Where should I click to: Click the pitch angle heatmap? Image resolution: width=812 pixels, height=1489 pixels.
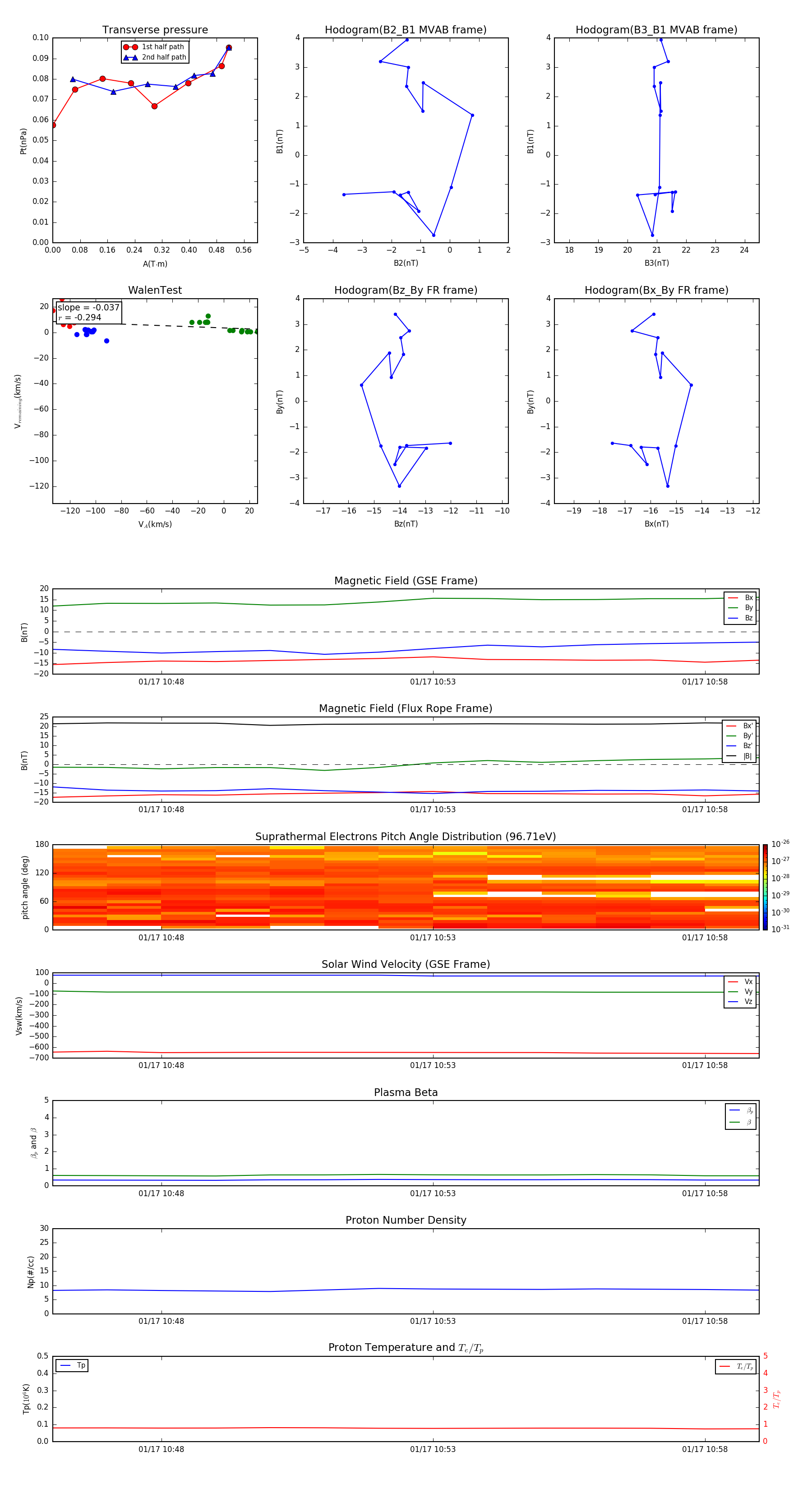click(x=406, y=887)
